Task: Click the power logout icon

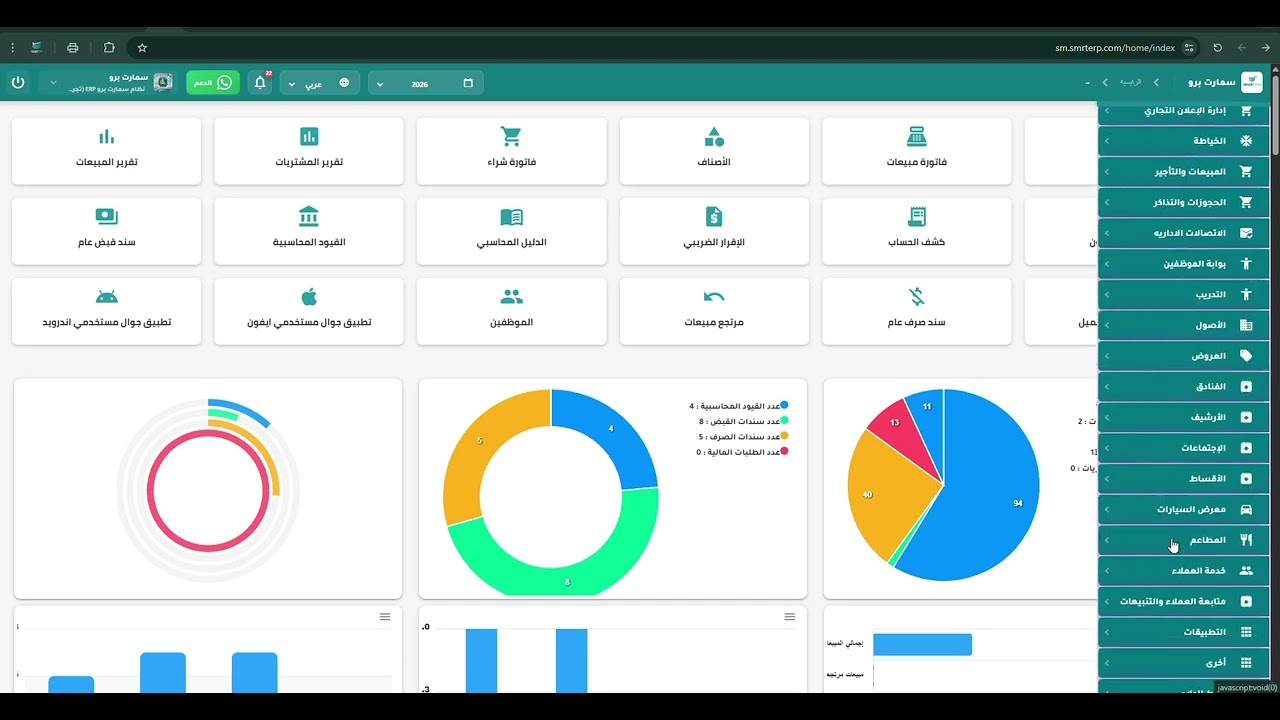Action: click(18, 83)
